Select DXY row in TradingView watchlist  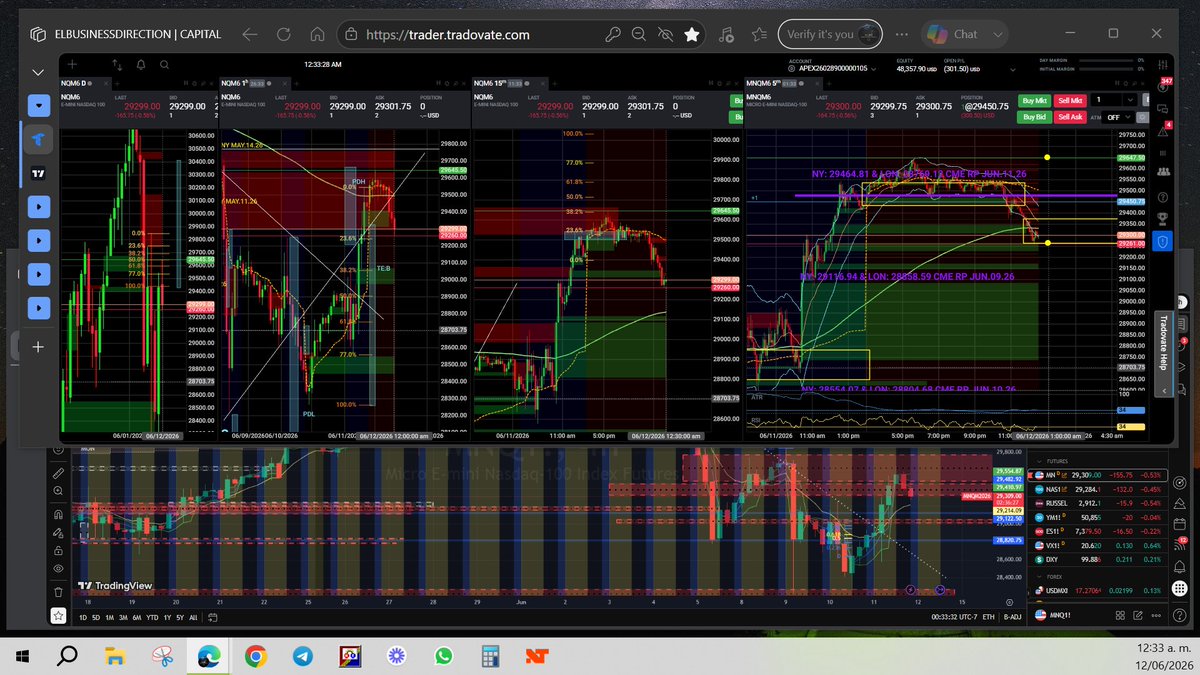point(1096,560)
